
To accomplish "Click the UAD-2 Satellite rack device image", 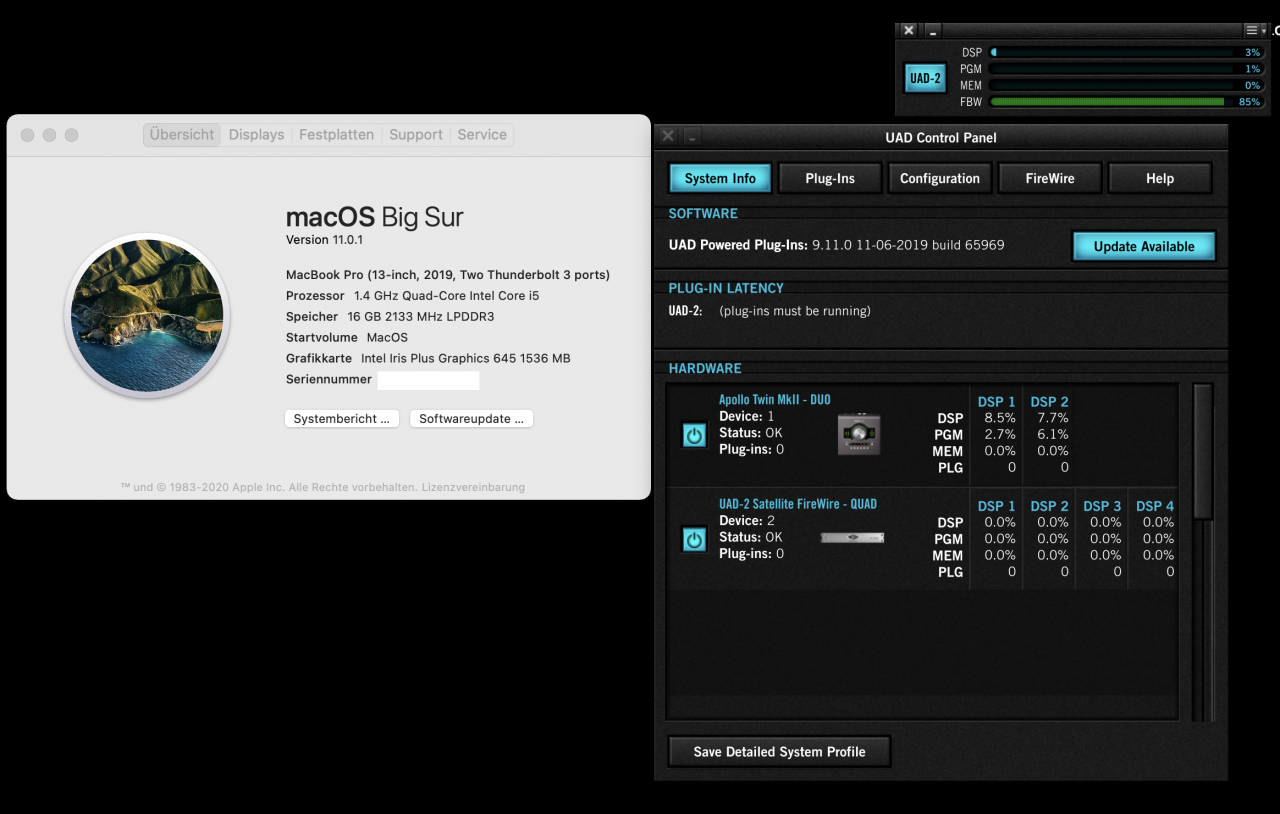I will pos(853,538).
